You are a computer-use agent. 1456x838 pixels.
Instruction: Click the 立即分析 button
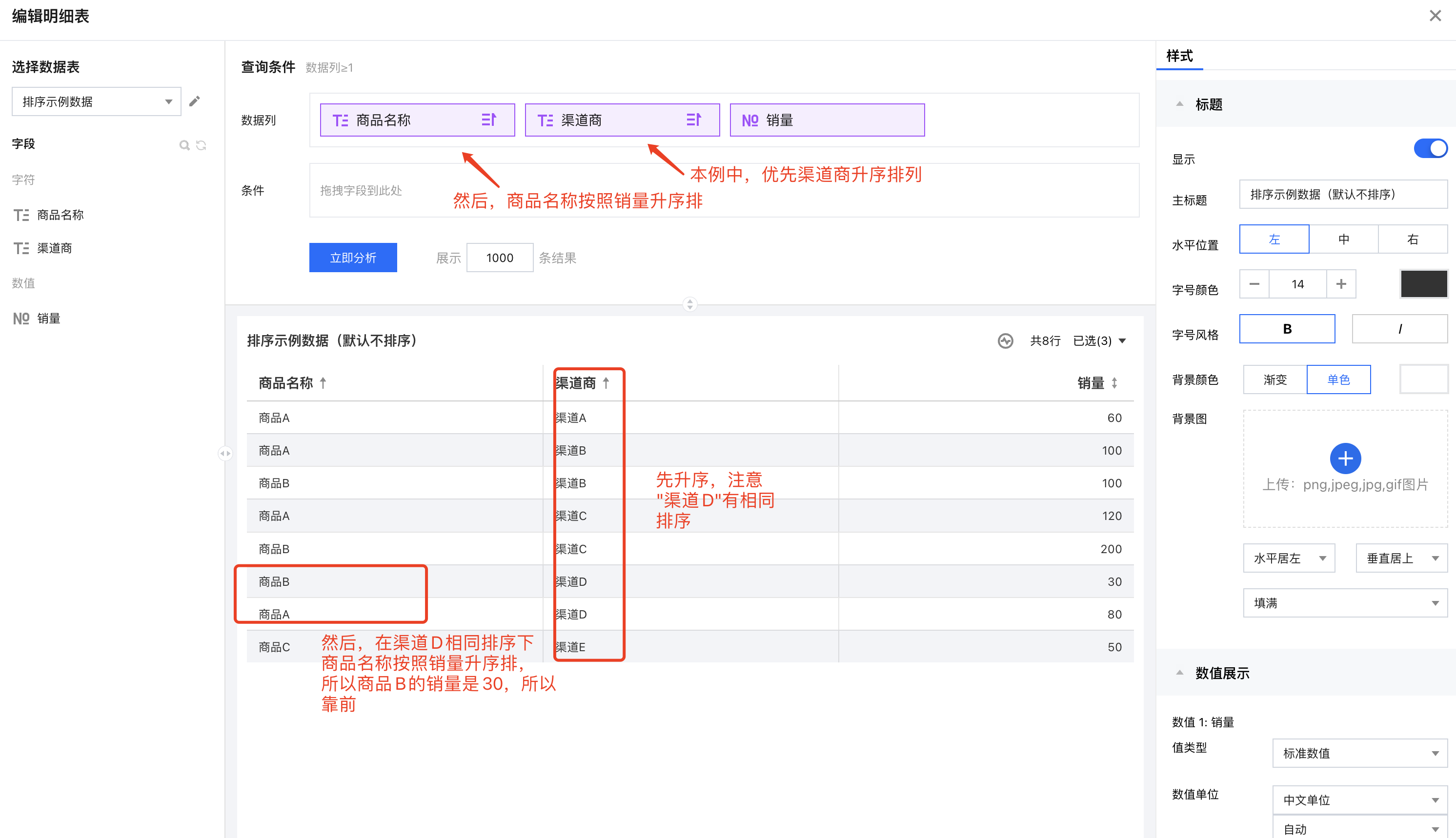[x=353, y=257]
